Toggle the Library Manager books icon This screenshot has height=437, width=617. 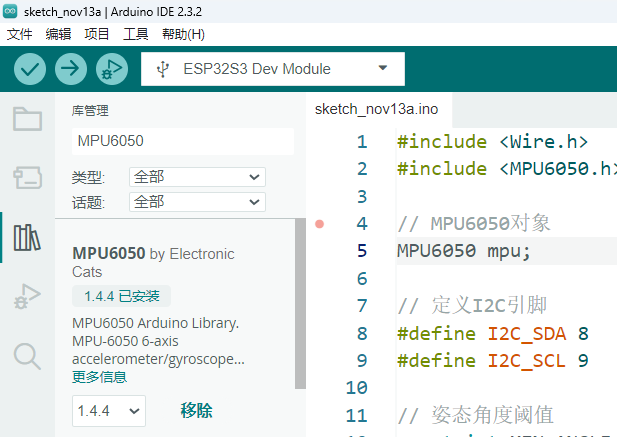click(x=27, y=237)
